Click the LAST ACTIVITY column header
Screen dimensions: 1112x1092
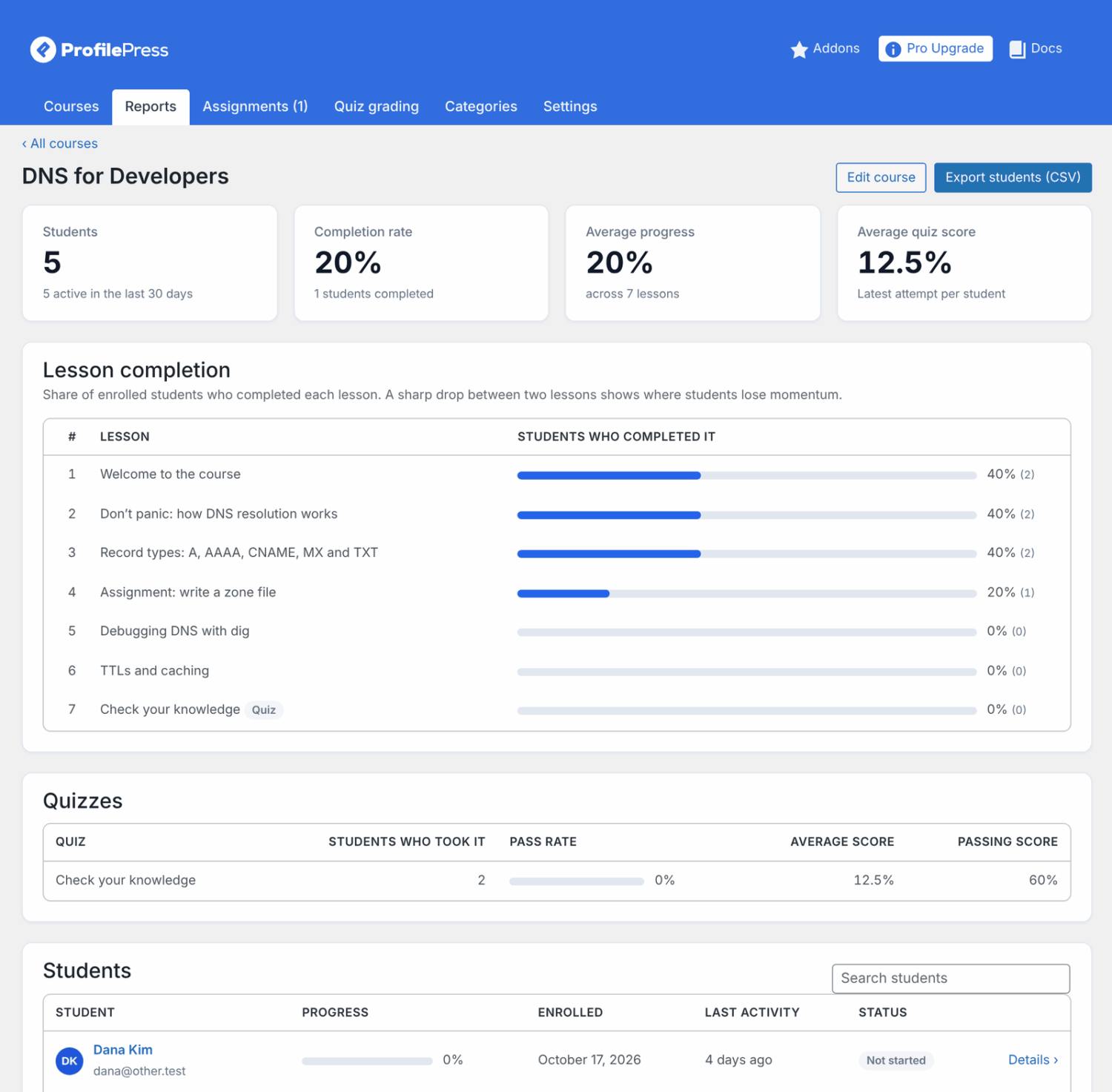click(x=752, y=1013)
